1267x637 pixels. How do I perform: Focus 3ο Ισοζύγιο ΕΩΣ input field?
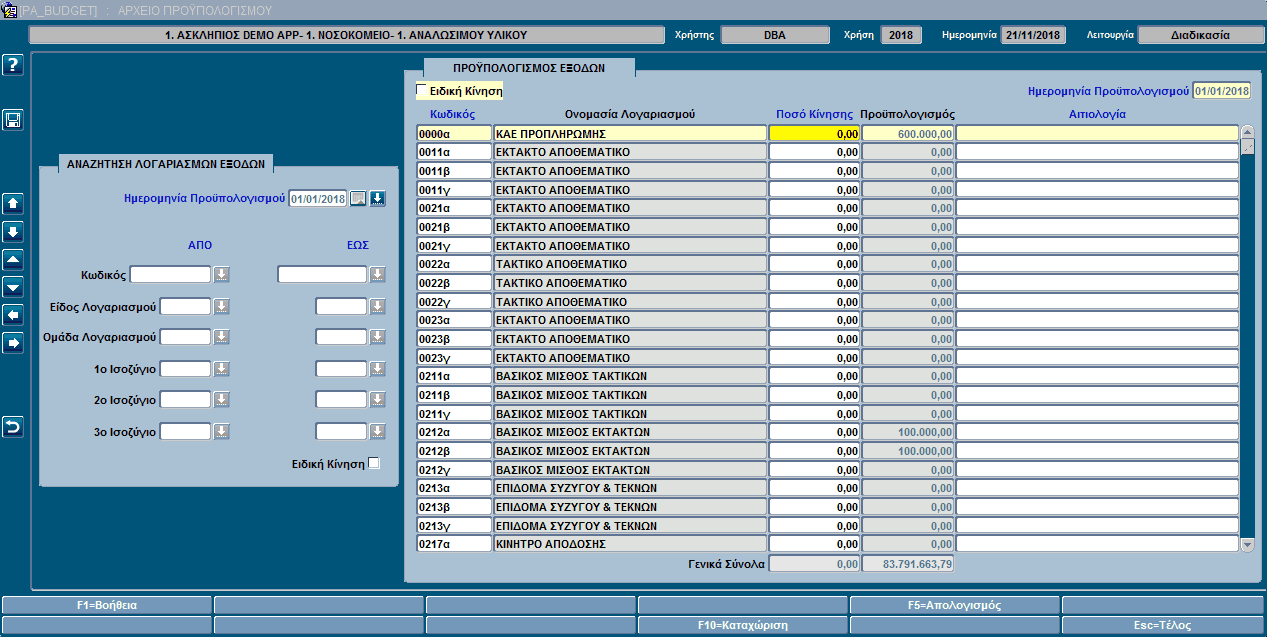tap(341, 432)
